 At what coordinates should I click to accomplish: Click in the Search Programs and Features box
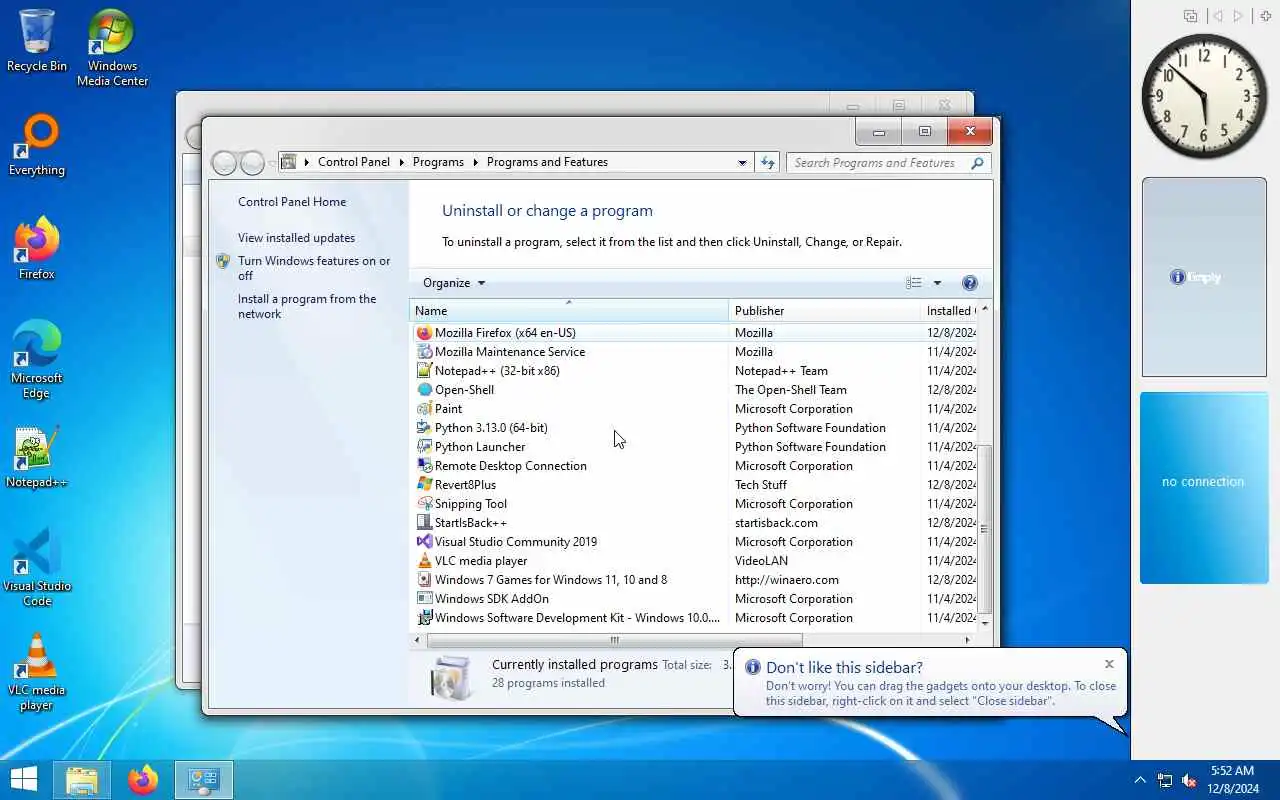pos(878,163)
